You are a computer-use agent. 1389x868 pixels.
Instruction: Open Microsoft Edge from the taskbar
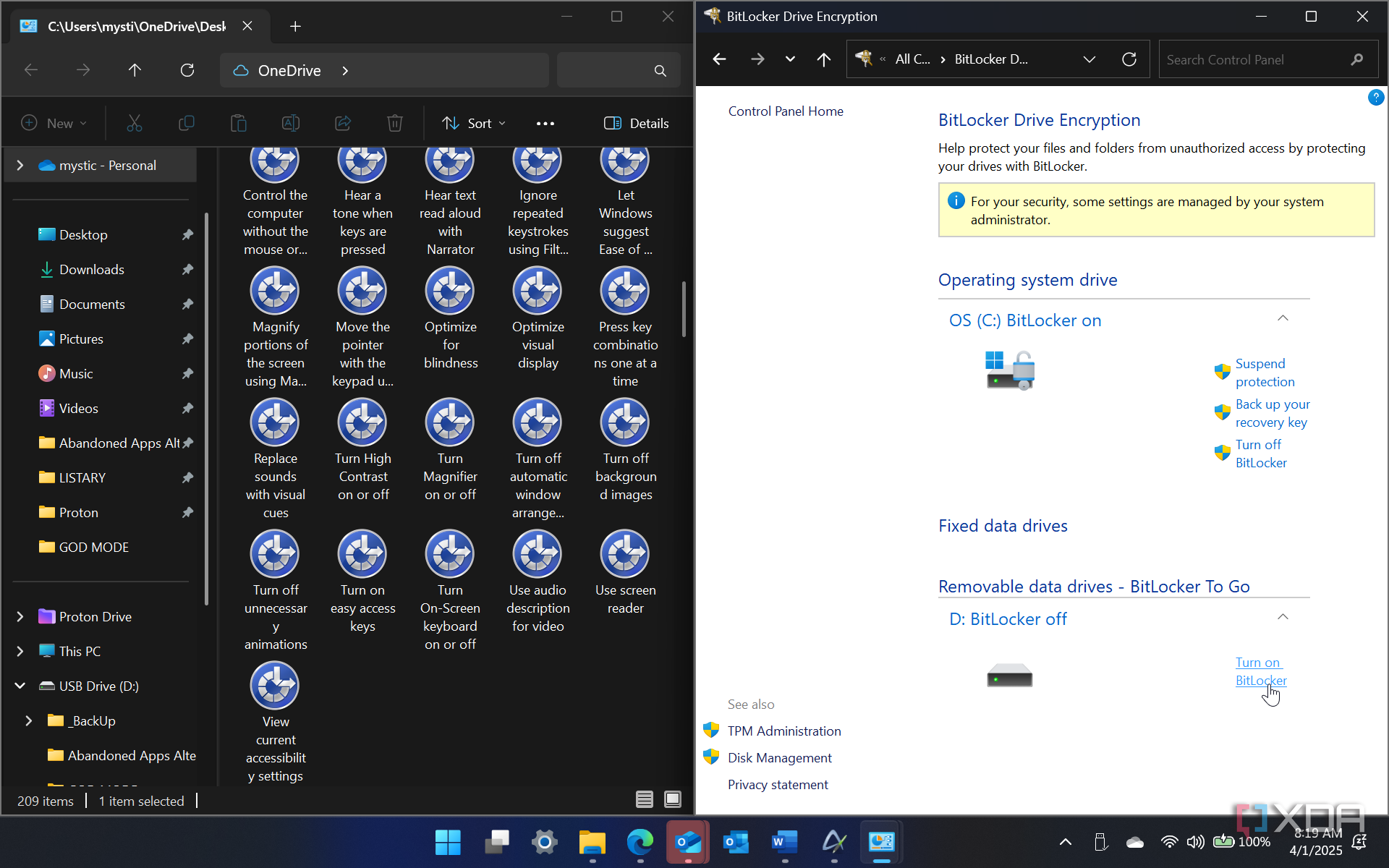[x=640, y=842]
